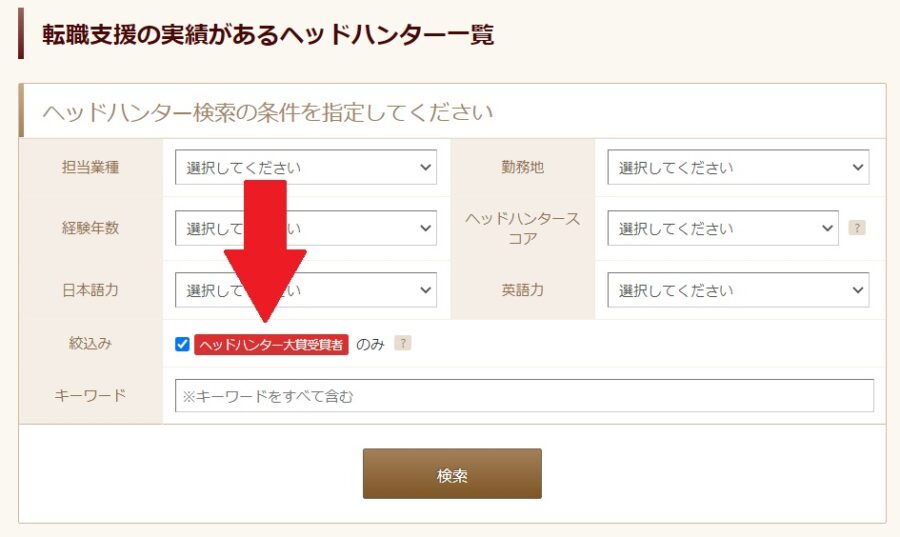Click the chevron arrow of ヘッドハンタースコア select

pyautogui.click(x=827, y=228)
